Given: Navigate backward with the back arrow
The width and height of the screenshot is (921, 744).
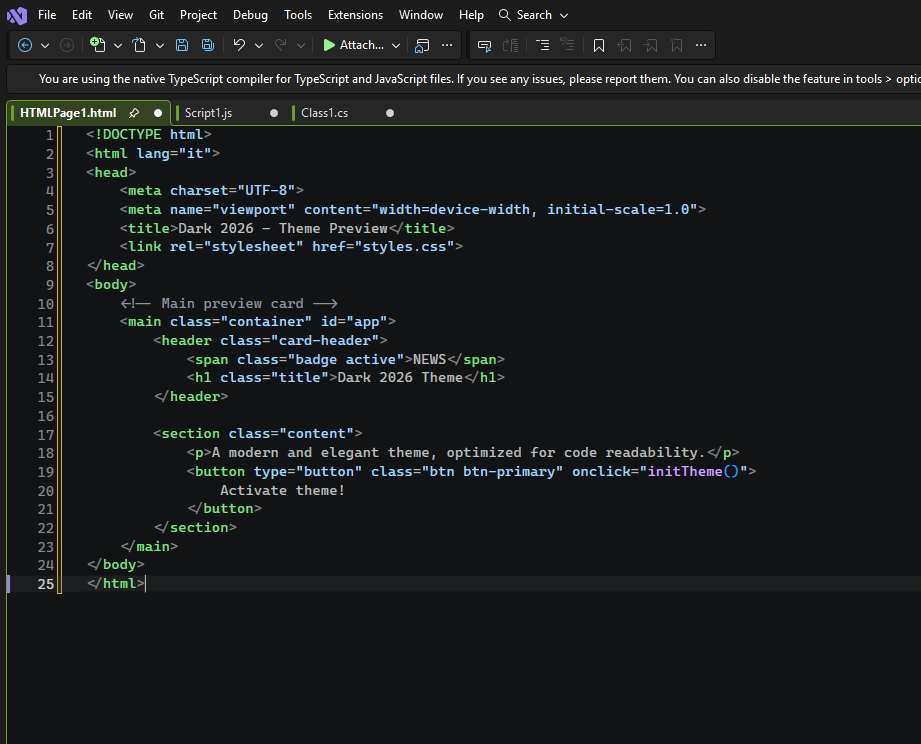Looking at the screenshot, I should coord(25,45).
